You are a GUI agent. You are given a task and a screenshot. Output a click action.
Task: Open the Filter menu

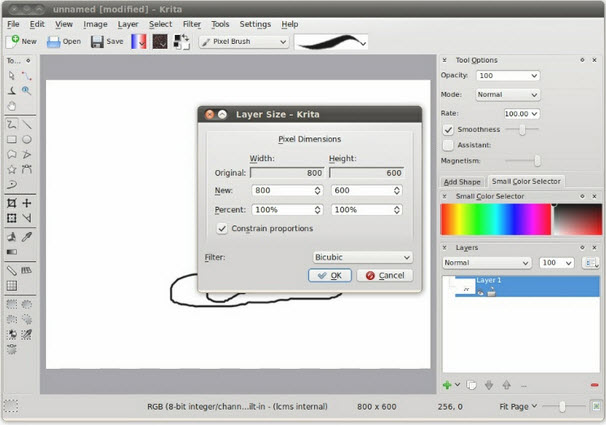(192, 24)
